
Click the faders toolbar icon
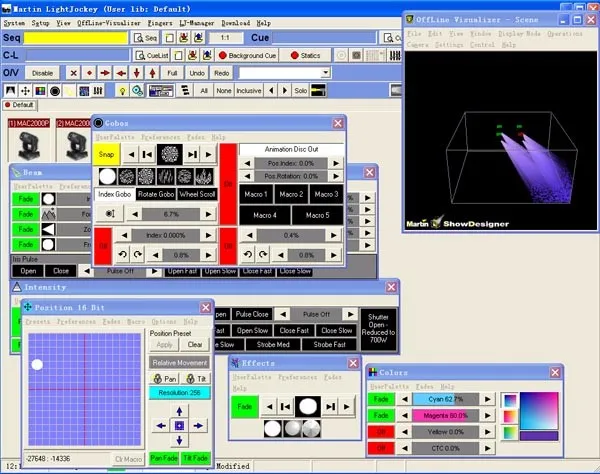pyautogui.click(x=98, y=91)
